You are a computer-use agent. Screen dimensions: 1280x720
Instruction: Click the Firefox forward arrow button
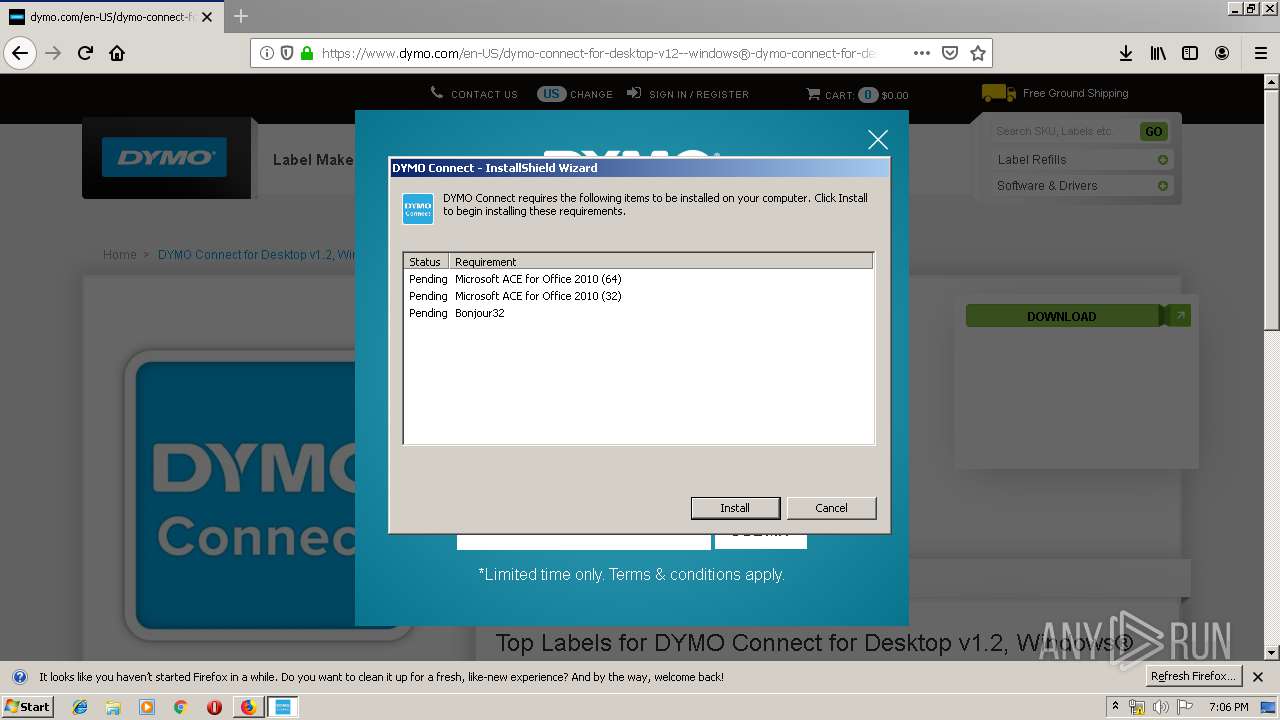coord(53,53)
